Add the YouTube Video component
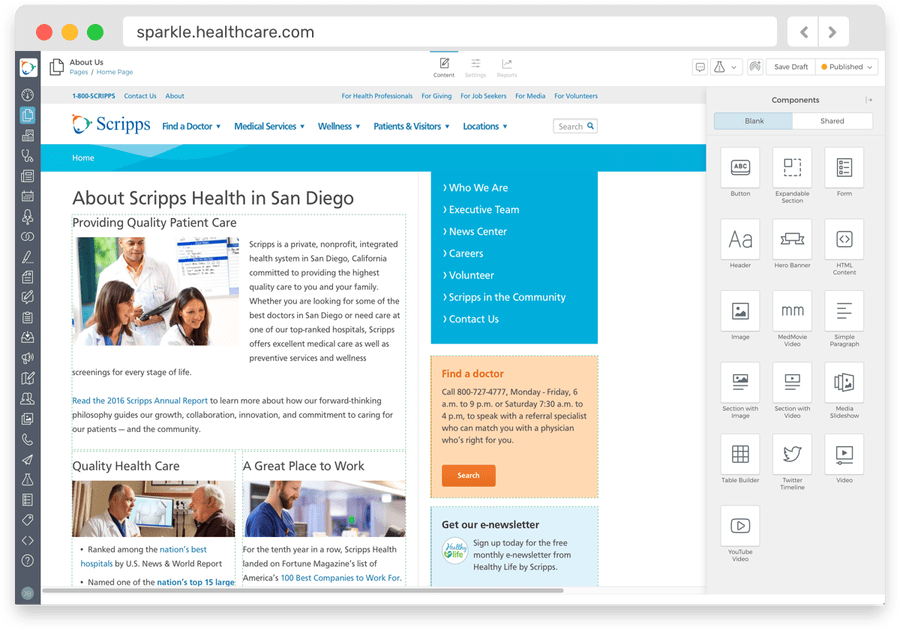Viewport: 900px width, 630px height. click(740, 526)
